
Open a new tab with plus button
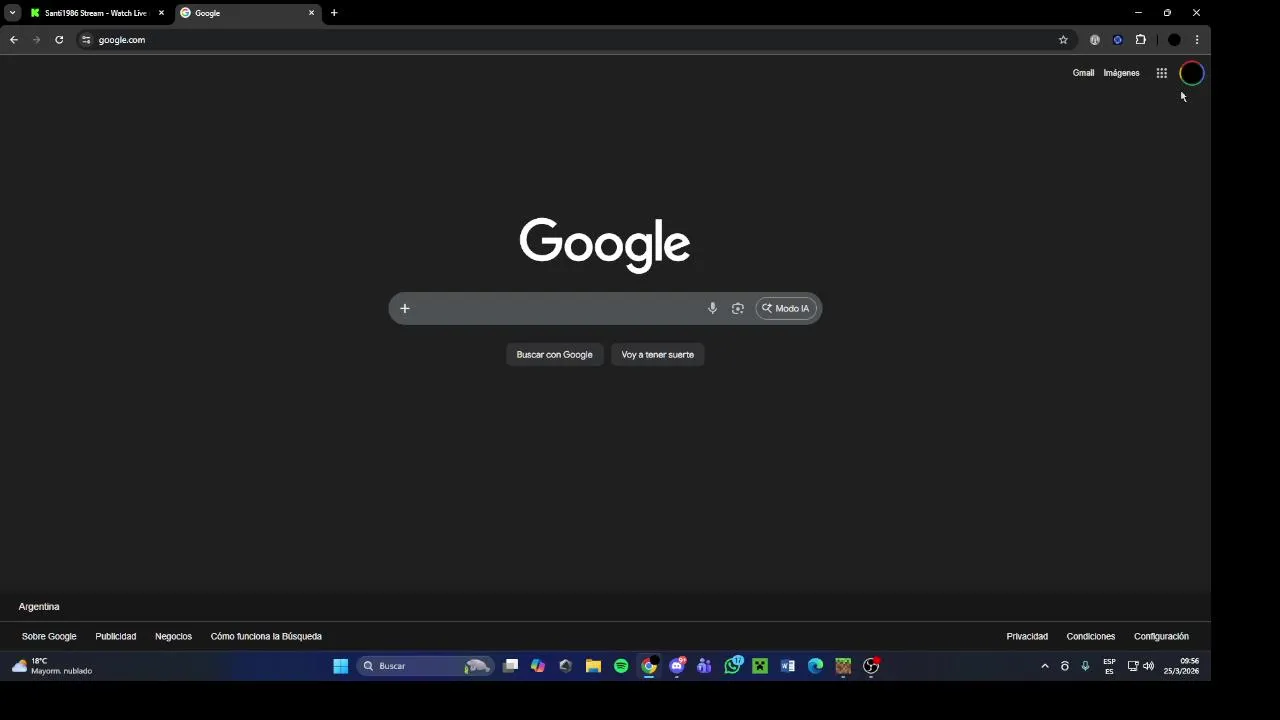334,13
